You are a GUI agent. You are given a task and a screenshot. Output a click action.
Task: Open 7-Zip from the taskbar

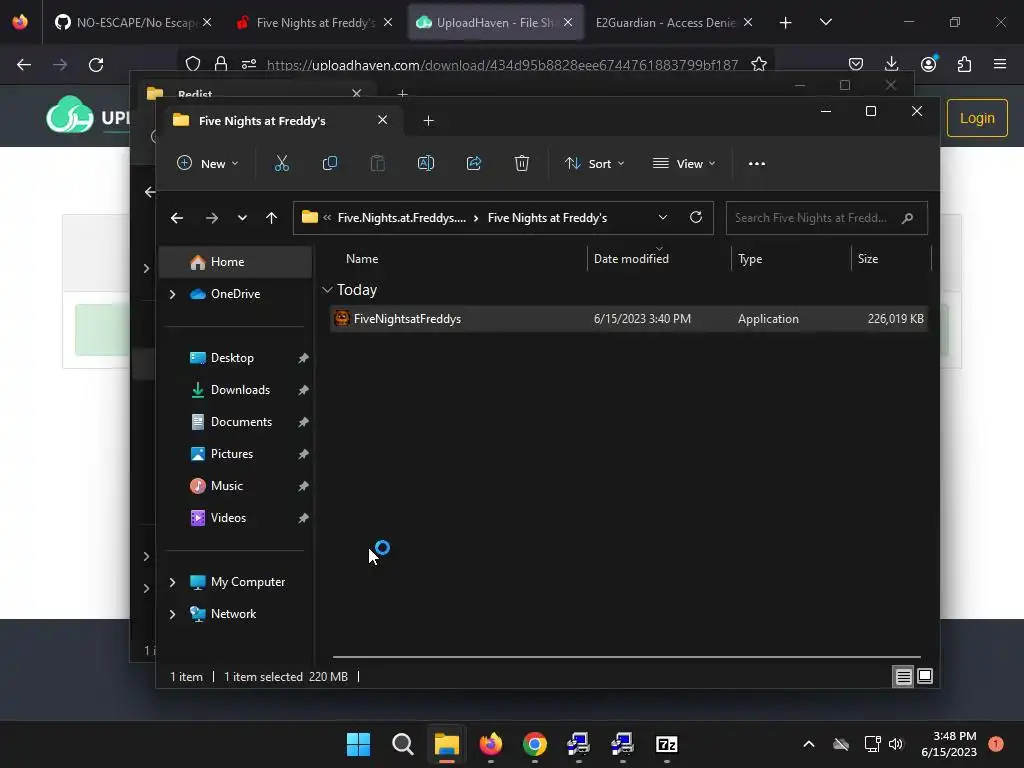pos(666,744)
